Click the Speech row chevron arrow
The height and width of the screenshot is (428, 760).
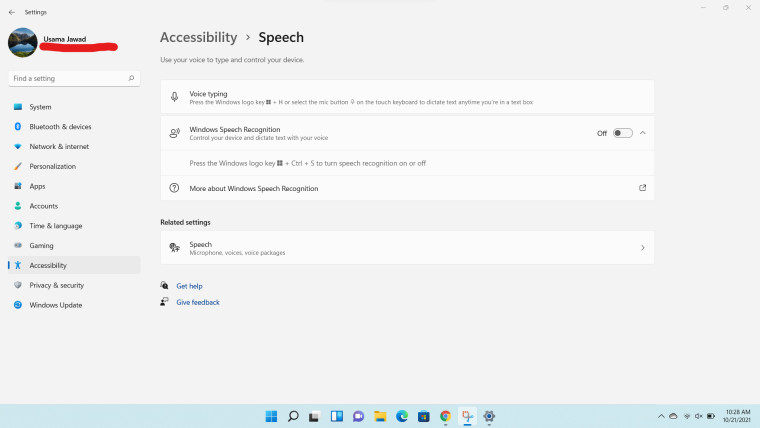(643, 248)
